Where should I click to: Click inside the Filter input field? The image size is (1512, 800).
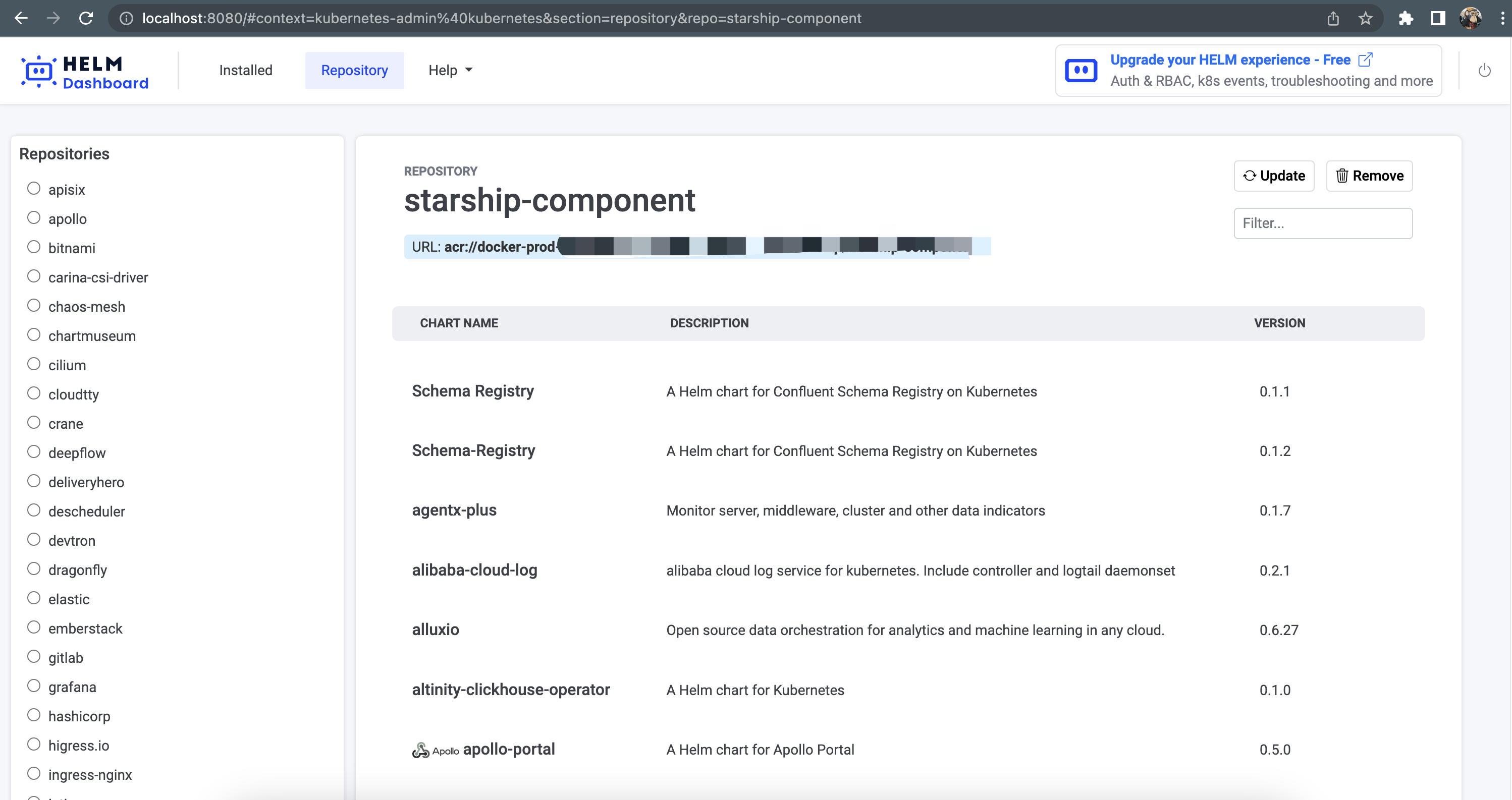coord(1323,223)
